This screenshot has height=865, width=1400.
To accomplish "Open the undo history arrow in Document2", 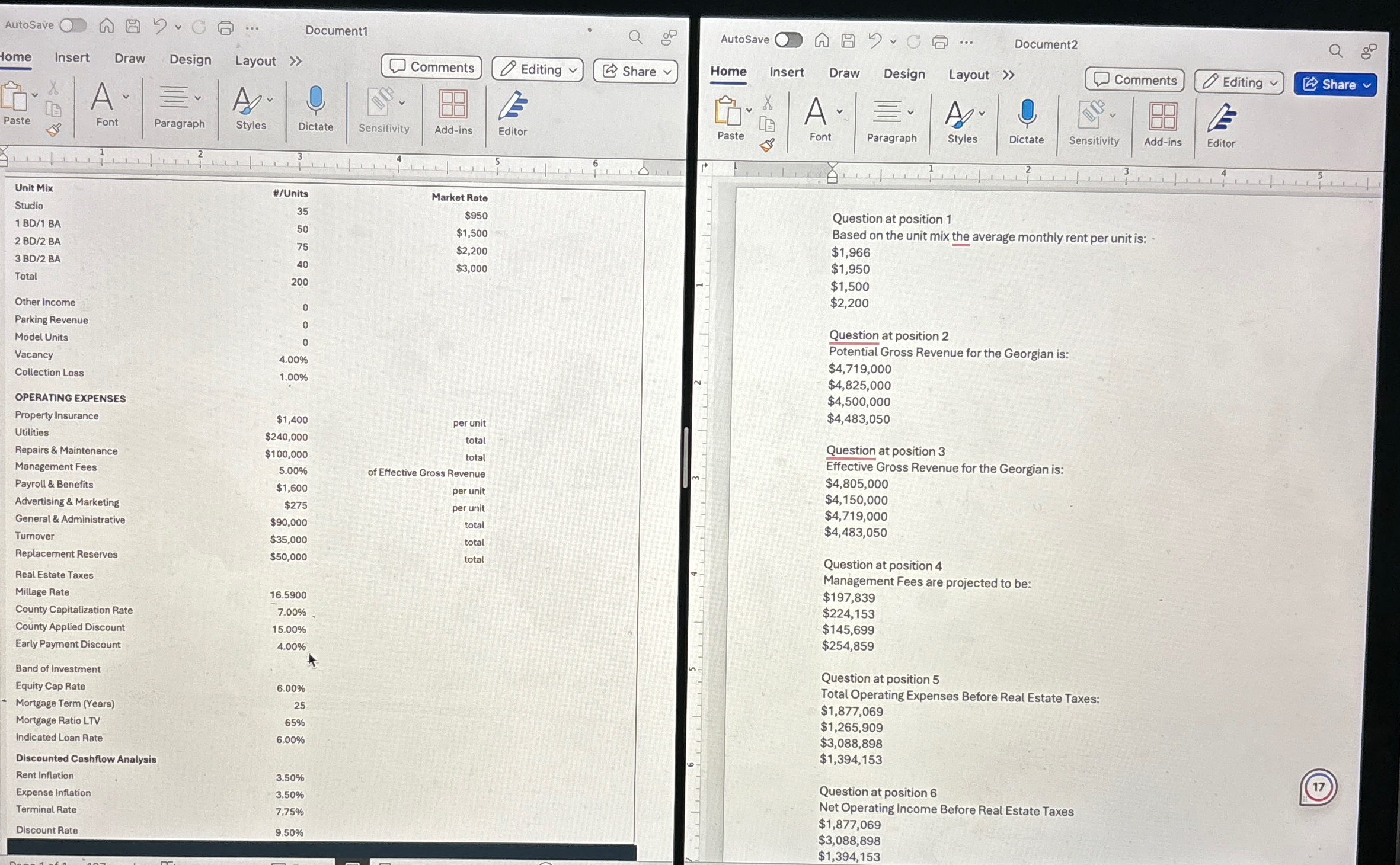I will coord(893,42).
